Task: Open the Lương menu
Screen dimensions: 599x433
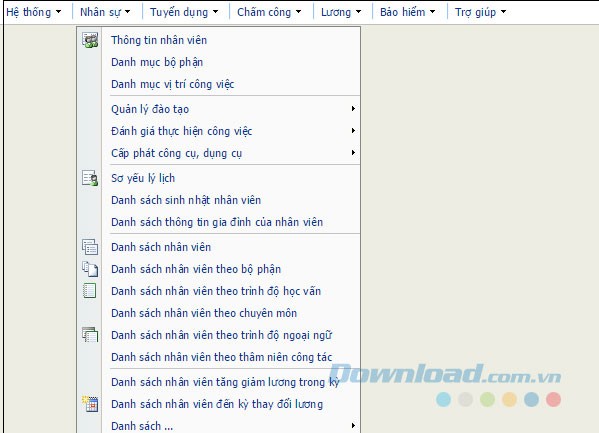Action: tap(341, 12)
